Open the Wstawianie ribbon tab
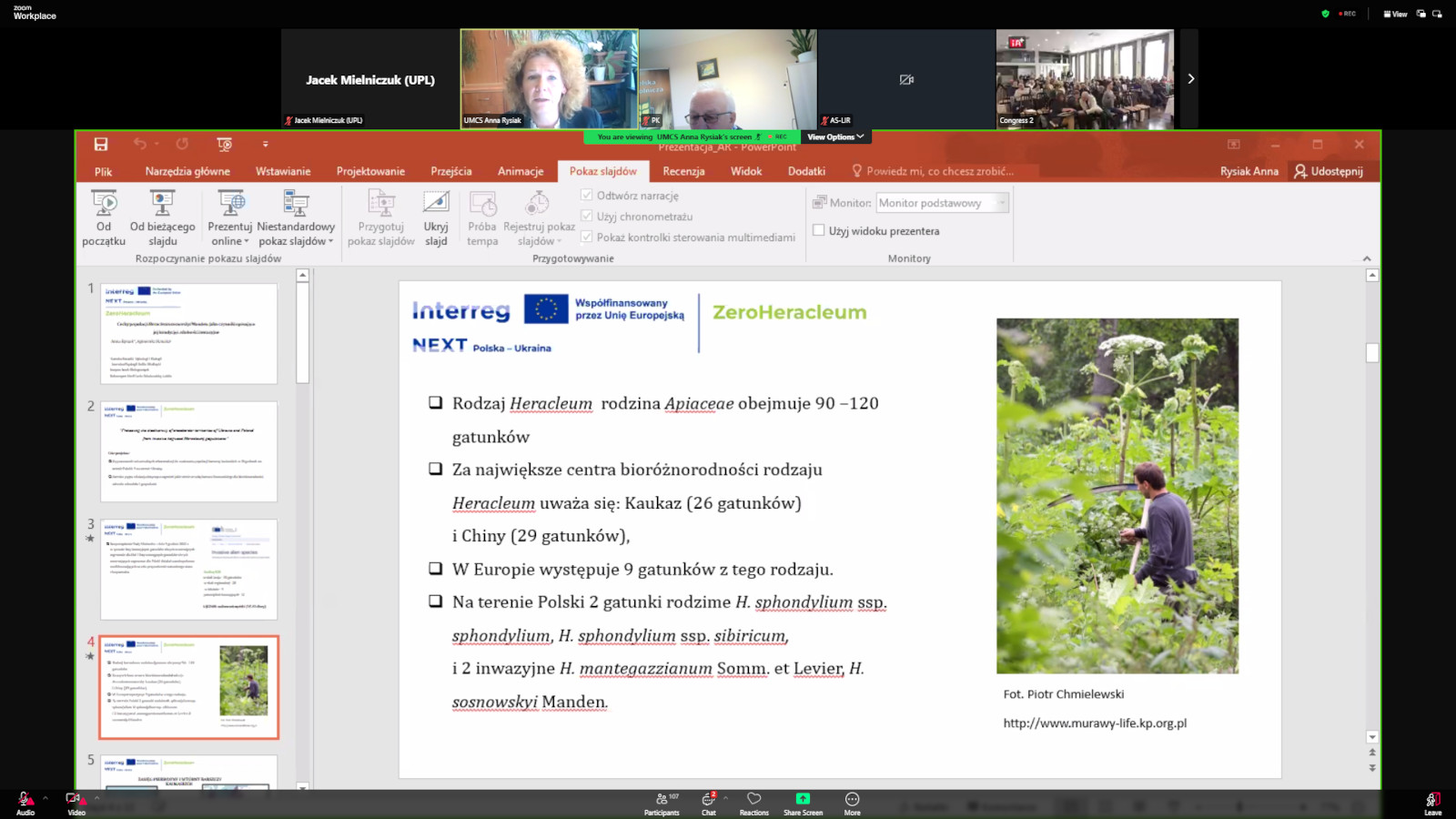Image resolution: width=1456 pixels, height=819 pixels. click(x=283, y=171)
